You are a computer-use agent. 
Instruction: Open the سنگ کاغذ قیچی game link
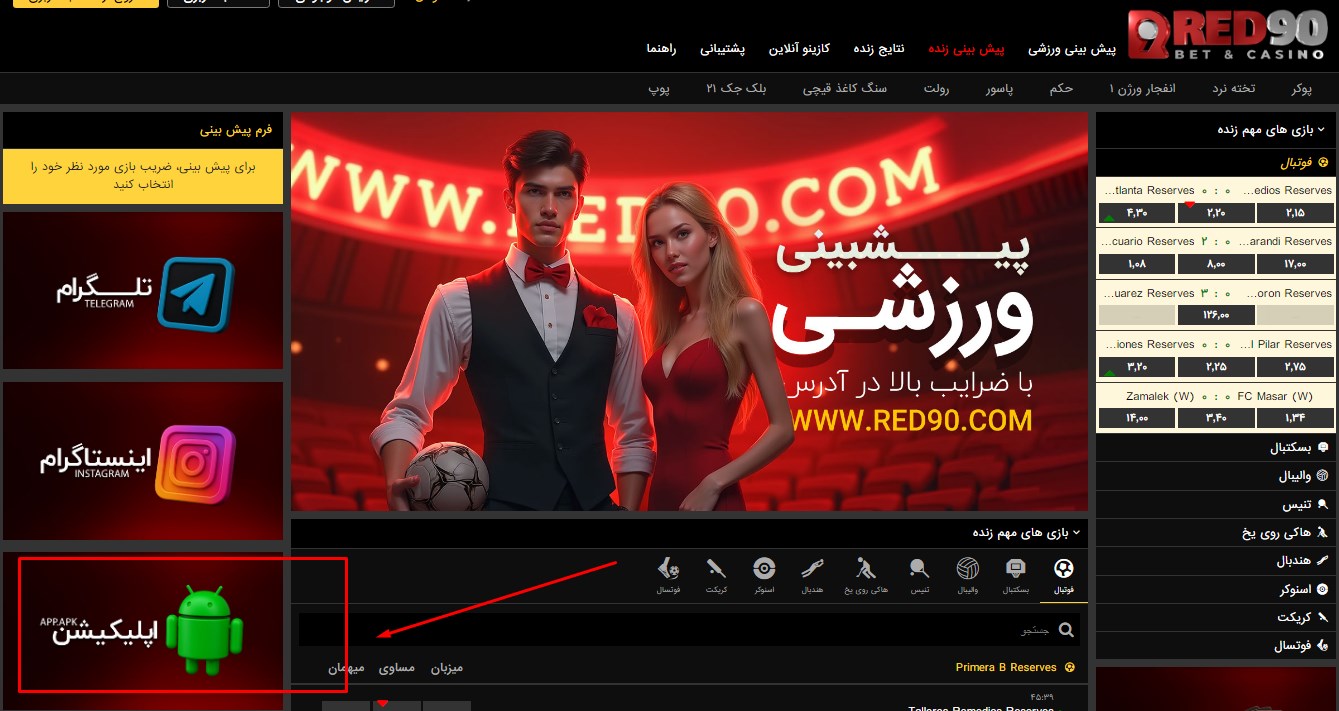click(x=845, y=89)
